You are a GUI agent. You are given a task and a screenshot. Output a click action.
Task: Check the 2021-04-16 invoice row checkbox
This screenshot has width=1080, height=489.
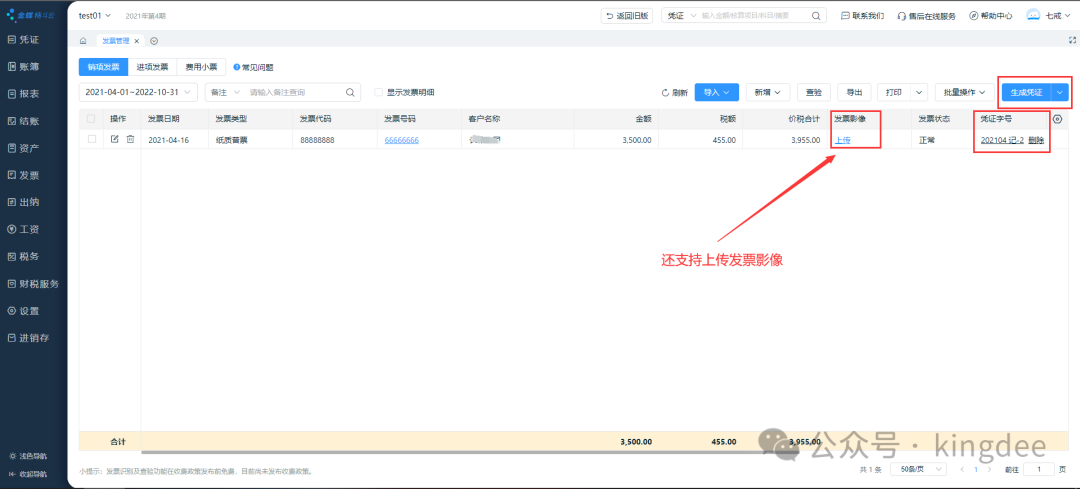92,139
